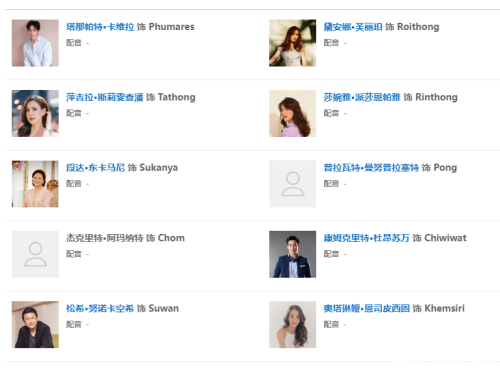Open the actress name link 黛安娜•芙丽珀

coord(353,27)
